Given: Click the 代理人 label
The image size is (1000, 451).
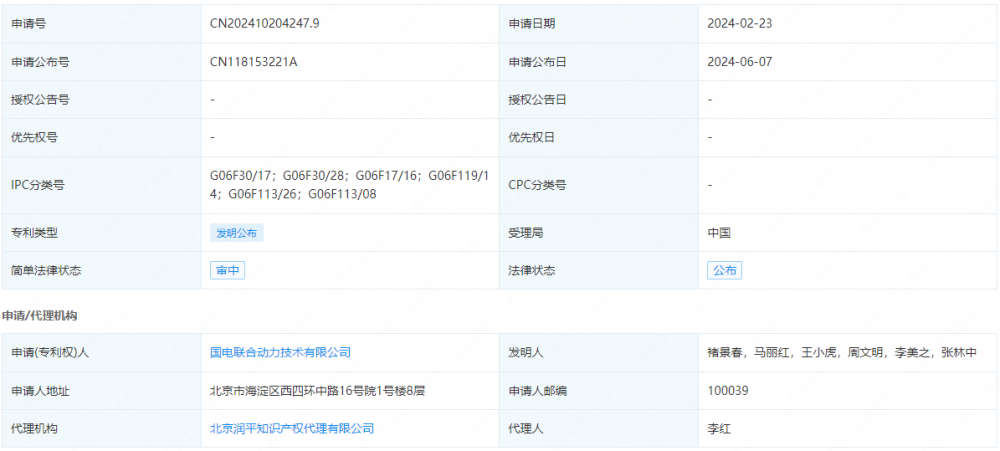Looking at the screenshot, I should pos(526,428).
